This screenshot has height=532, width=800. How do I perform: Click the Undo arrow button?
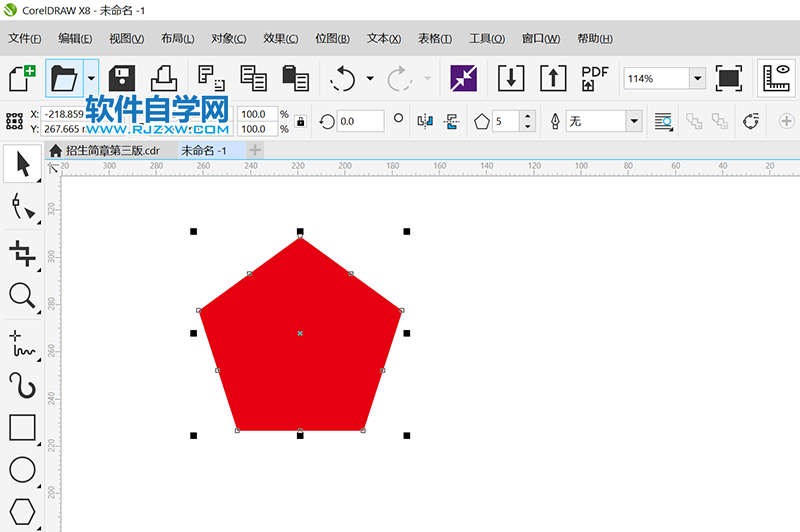tap(343, 78)
